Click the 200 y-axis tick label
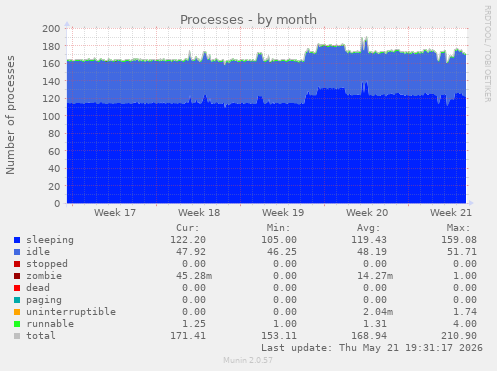497x371 pixels. (51, 28)
